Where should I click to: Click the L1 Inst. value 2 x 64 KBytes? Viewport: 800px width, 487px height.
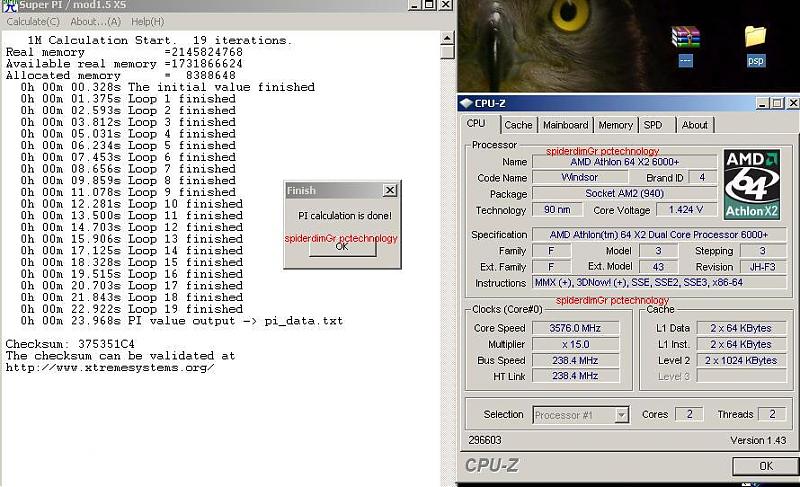(741, 344)
